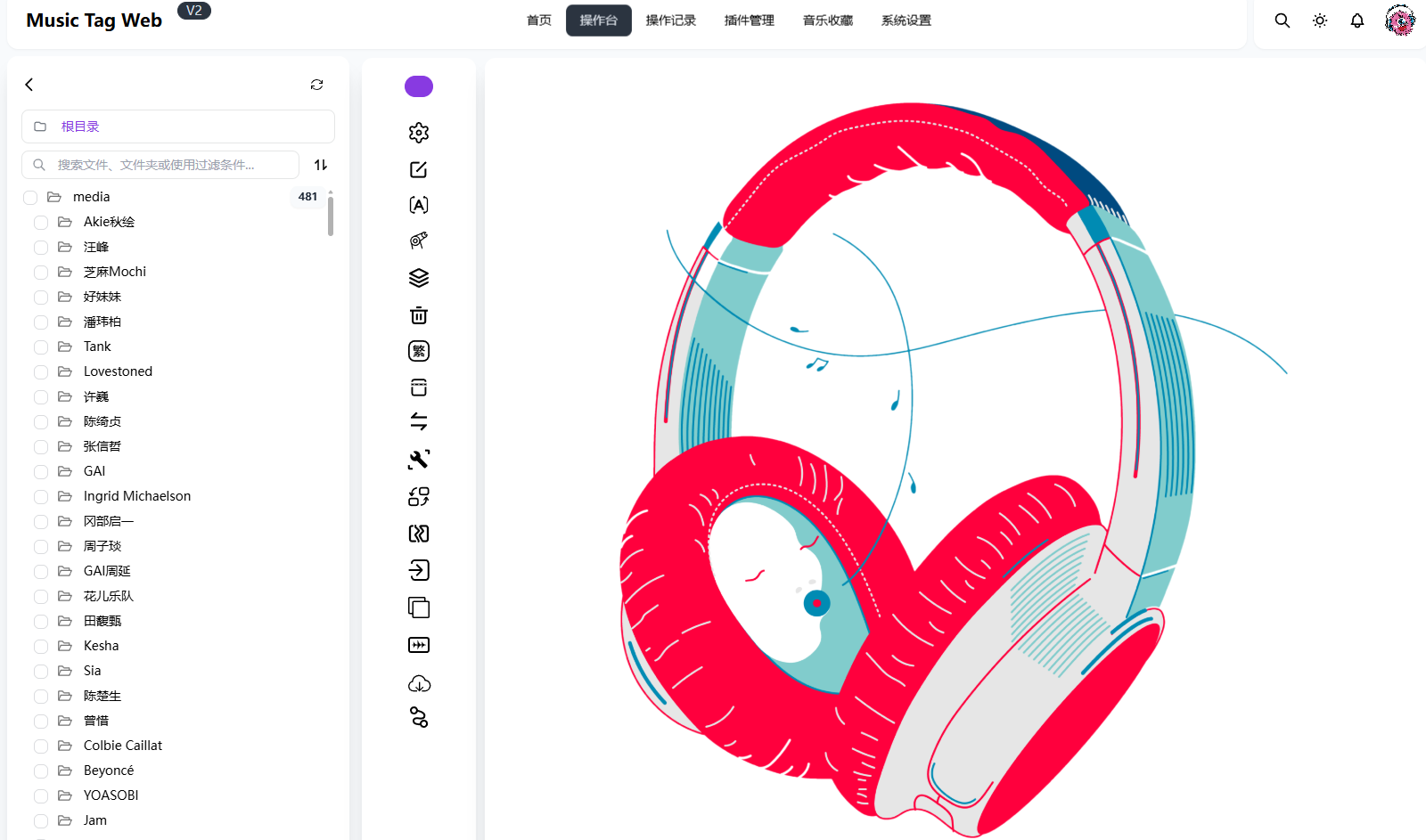Viewport: 1426px width, 840px height.
Task: Open the 周子琰 folder
Action: pyautogui.click(x=102, y=546)
